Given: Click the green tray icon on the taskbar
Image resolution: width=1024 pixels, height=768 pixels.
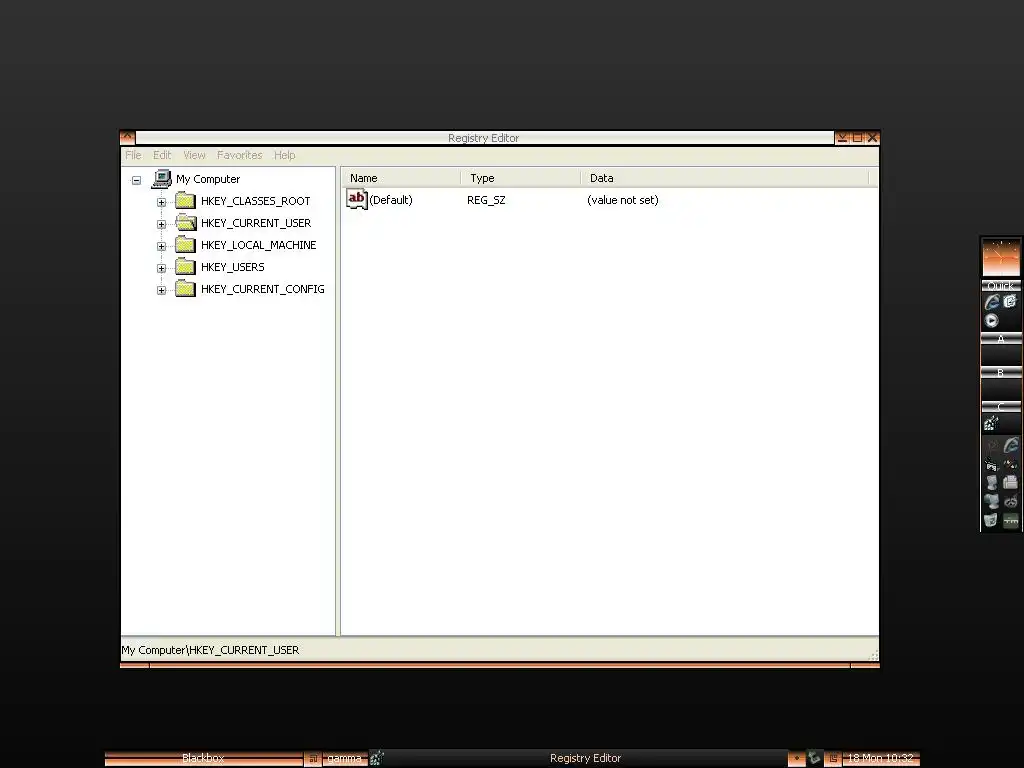Looking at the screenshot, I should coord(814,758).
